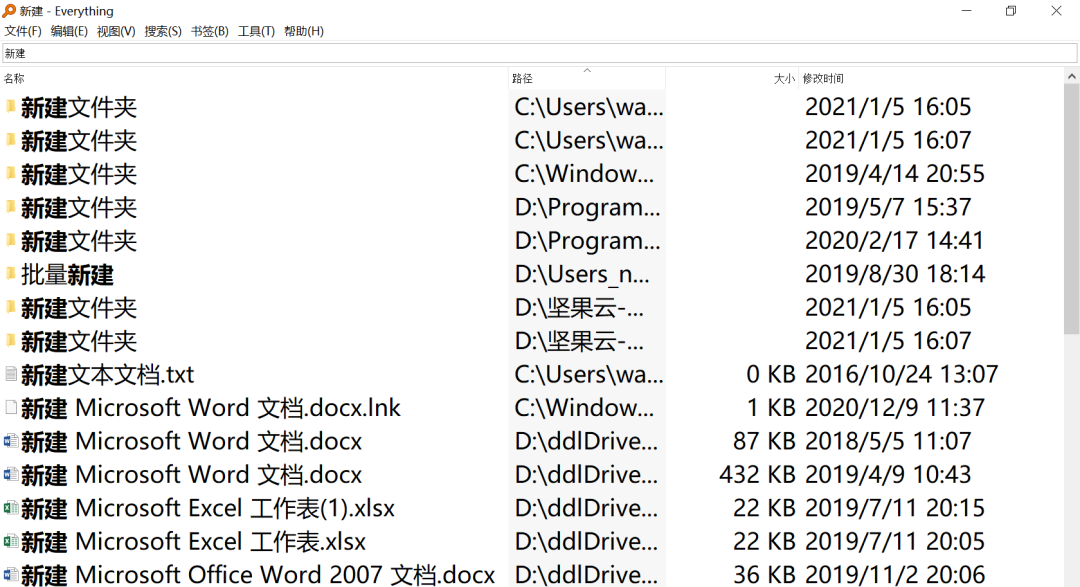
Task: Open the 书签(B) menu
Action: point(209,31)
